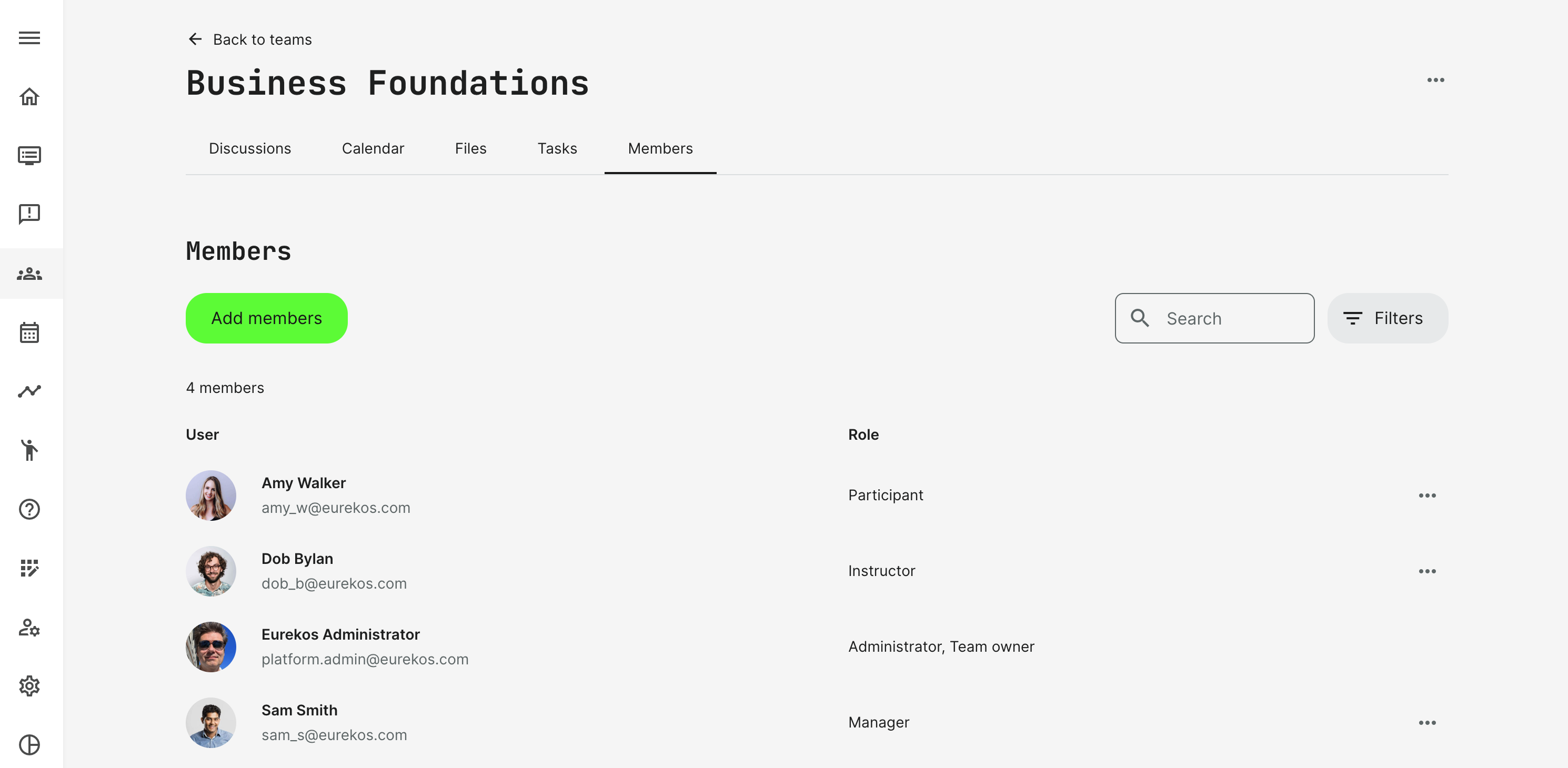
Task: Click the Add members button
Action: coord(267,318)
